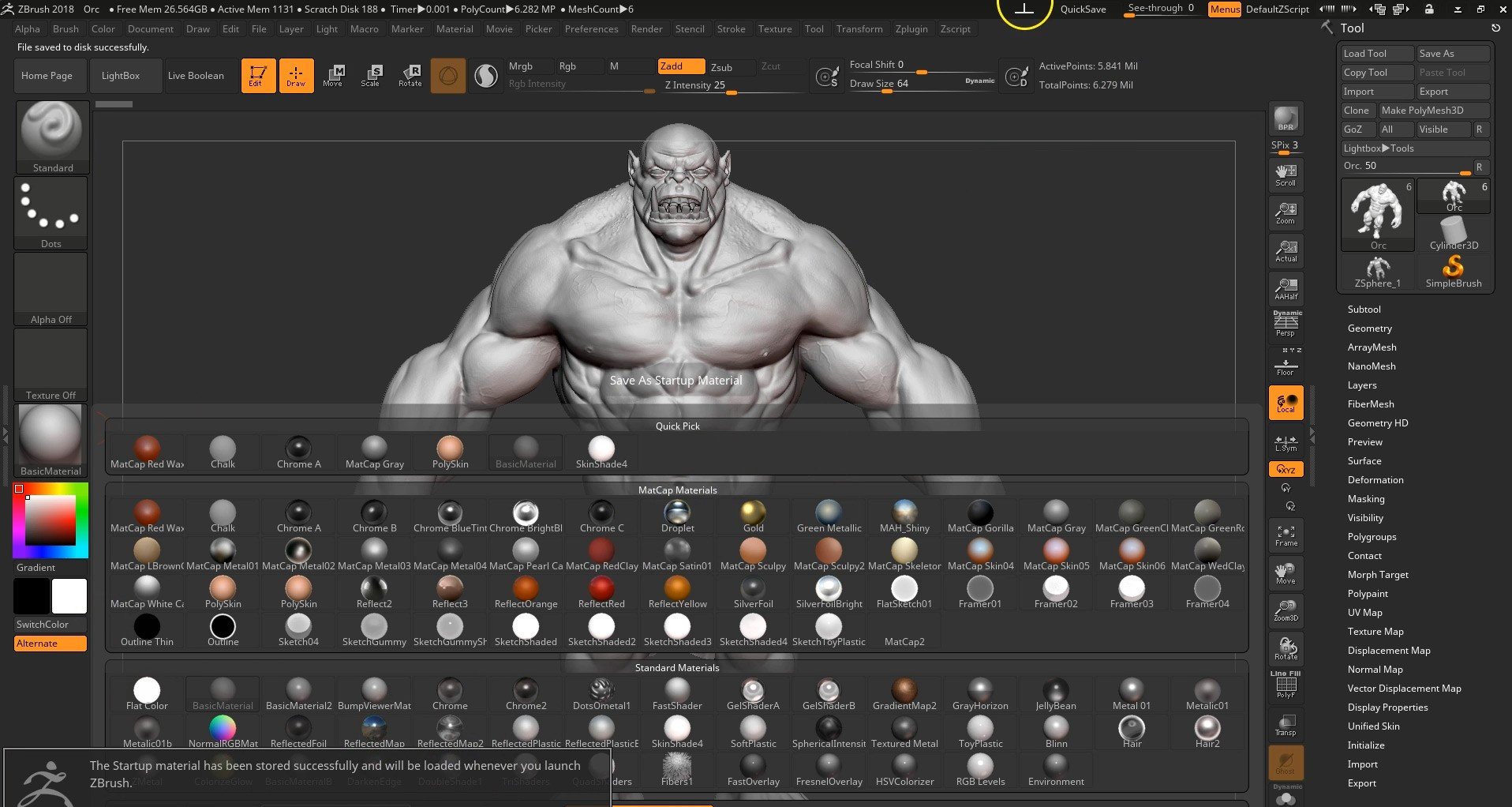Screen dimensions: 1512x807
Task: Adjust the Draw Size slider
Action: [x=922, y=84]
